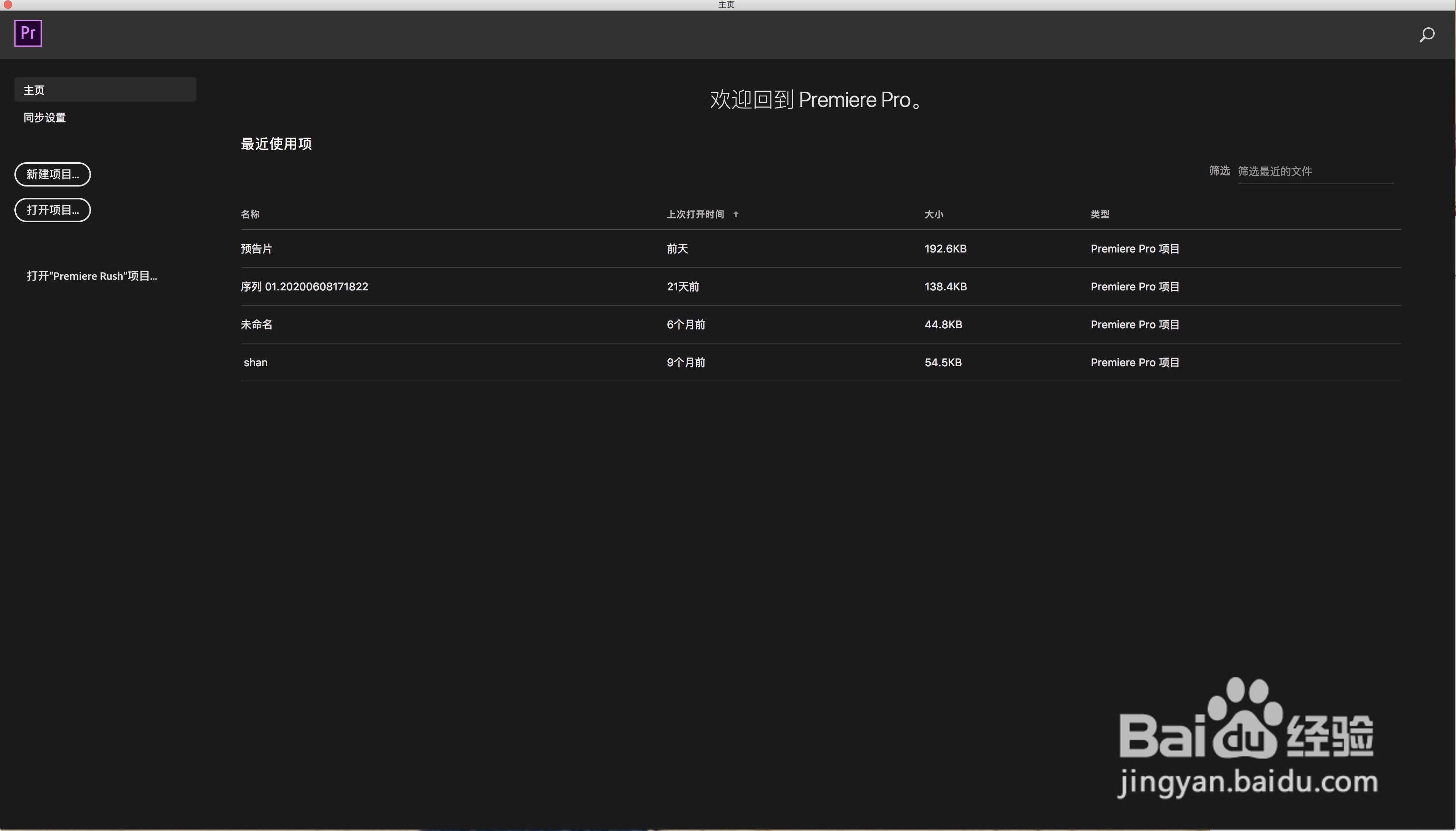Sort by the 上次打开时间 column header

[695, 215]
